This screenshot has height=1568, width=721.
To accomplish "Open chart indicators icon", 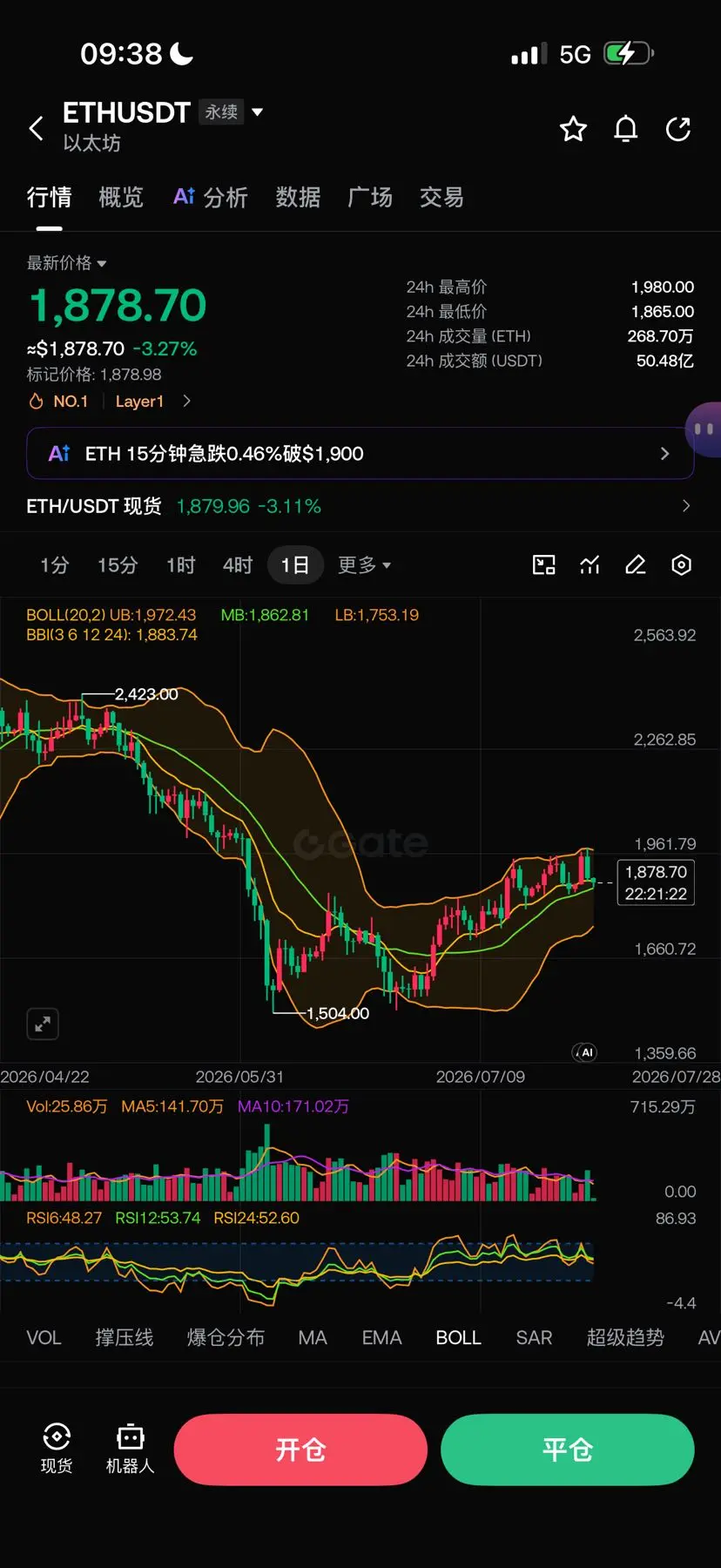I will point(590,565).
